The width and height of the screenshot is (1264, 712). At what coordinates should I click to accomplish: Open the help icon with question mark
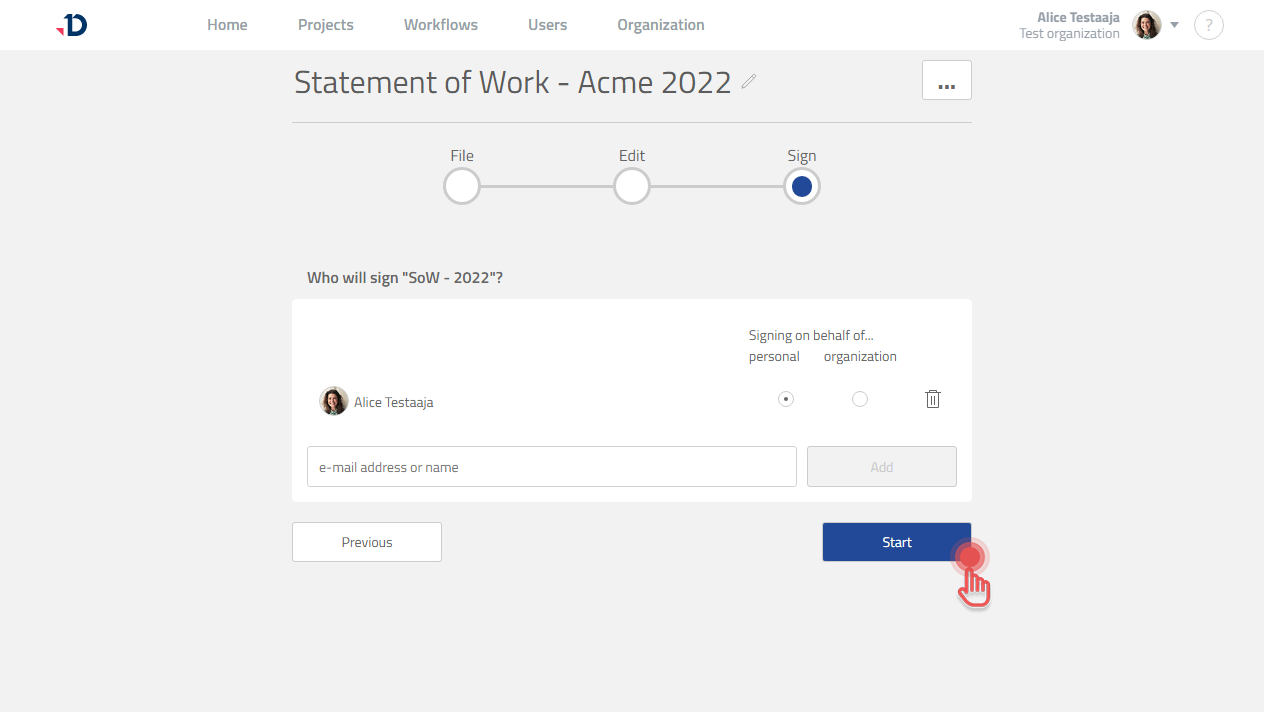pyautogui.click(x=1208, y=25)
